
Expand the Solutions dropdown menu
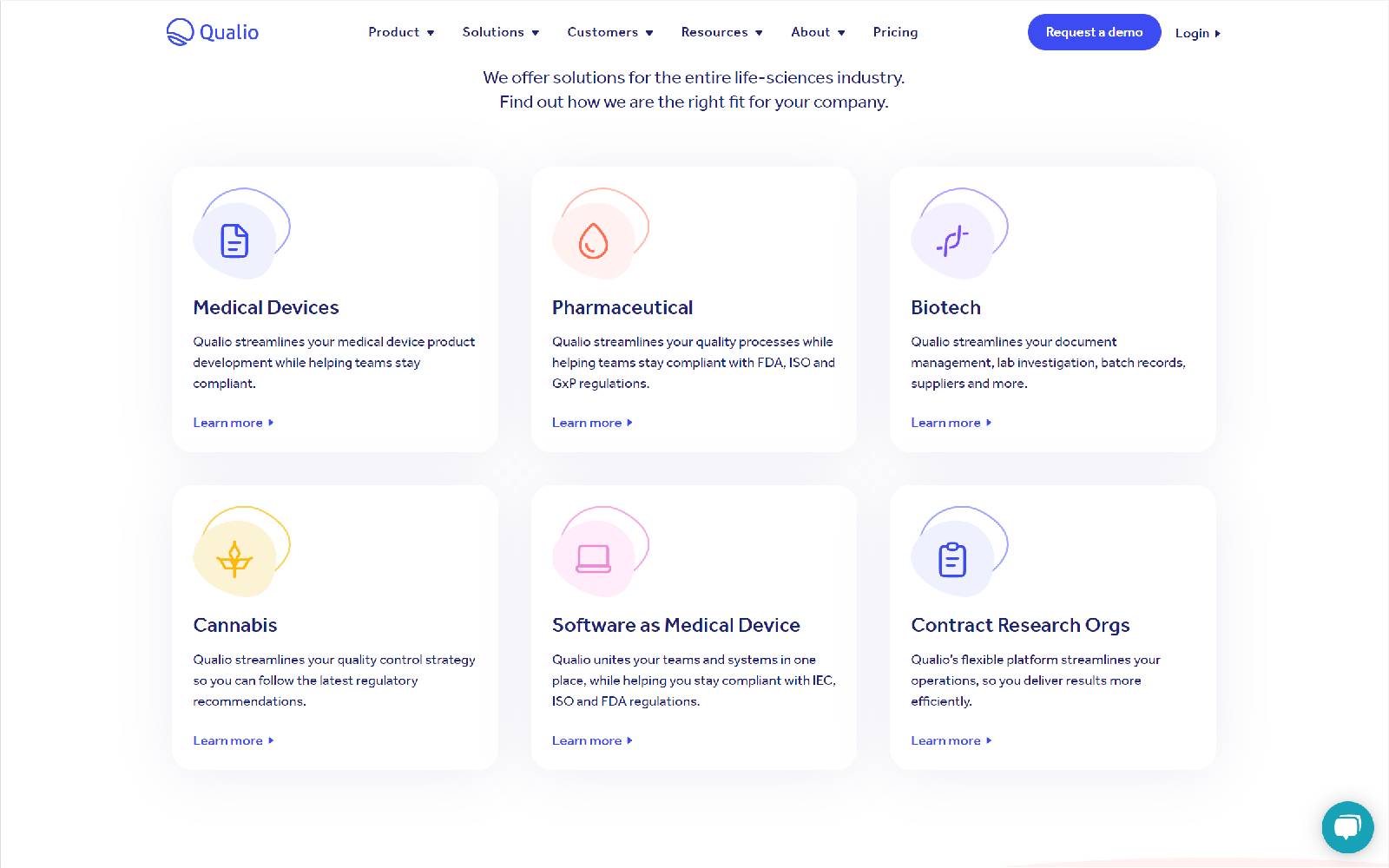coord(501,32)
